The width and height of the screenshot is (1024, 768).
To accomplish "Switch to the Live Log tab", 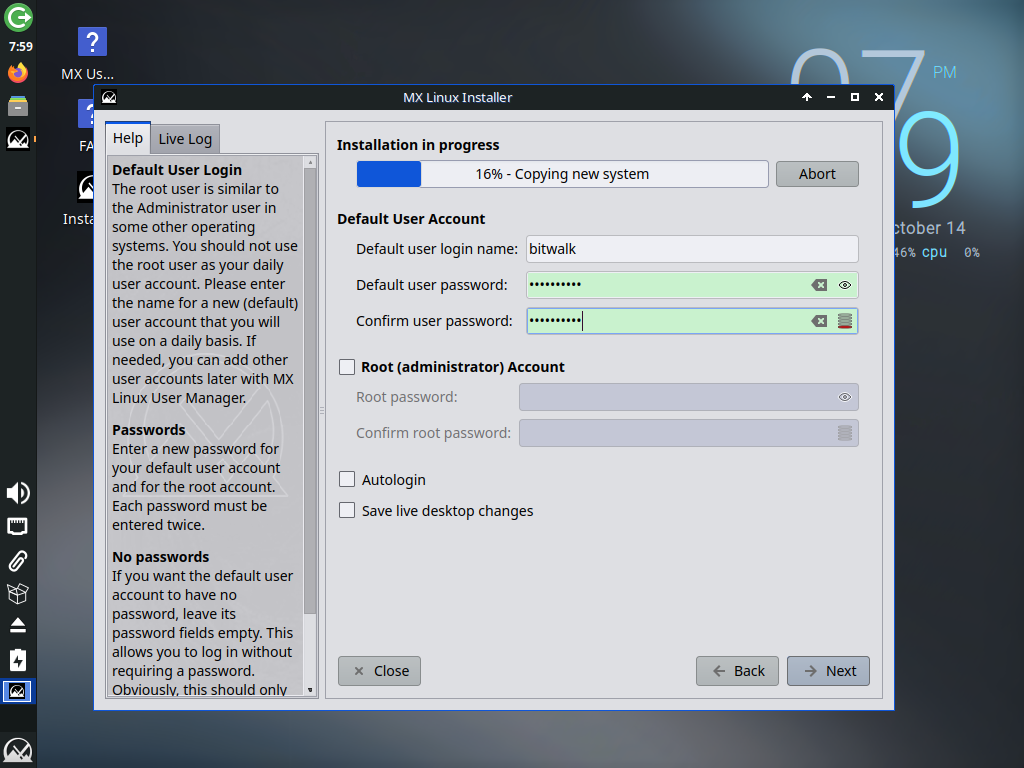I will click(185, 139).
